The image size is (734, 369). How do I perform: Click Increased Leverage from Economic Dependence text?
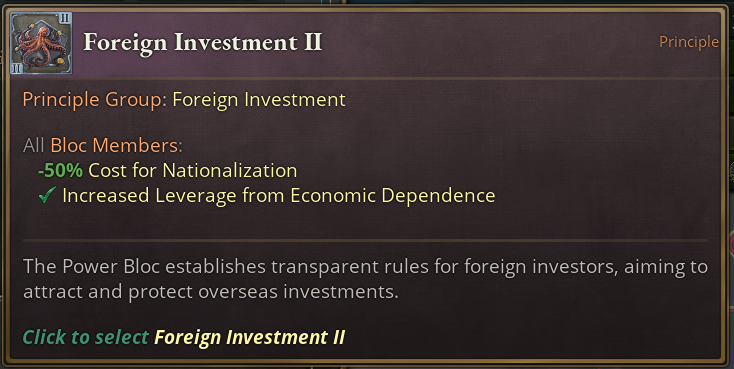point(279,195)
